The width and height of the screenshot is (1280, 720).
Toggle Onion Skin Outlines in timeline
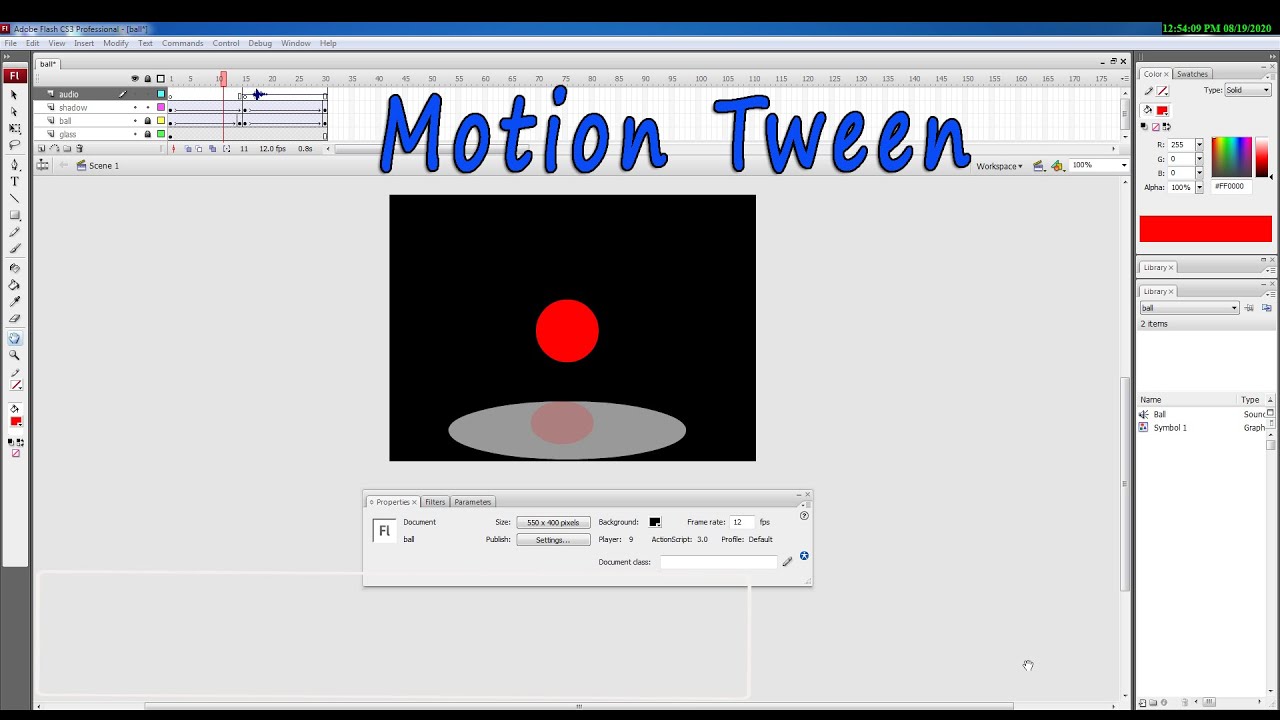click(199, 148)
